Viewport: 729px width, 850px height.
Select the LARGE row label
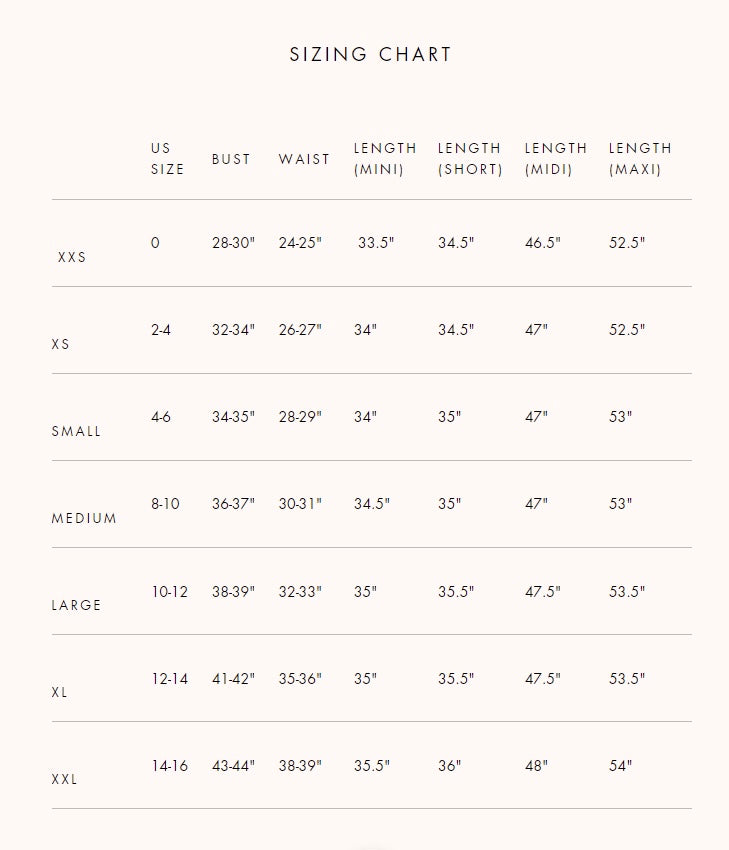point(76,605)
